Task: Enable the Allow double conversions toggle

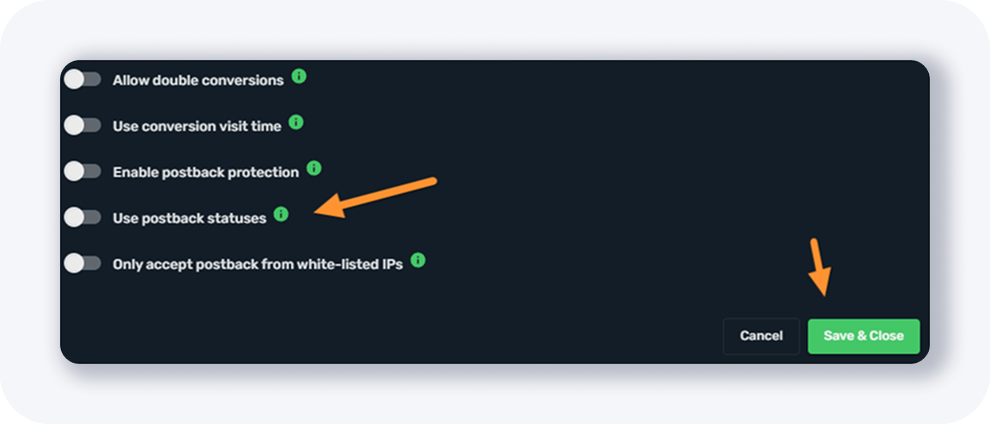Action: coord(83,80)
